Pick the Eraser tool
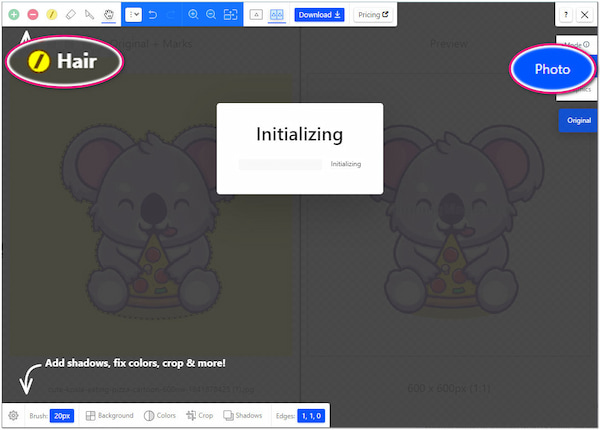Viewport: 600px width, 430px height. 70,15
